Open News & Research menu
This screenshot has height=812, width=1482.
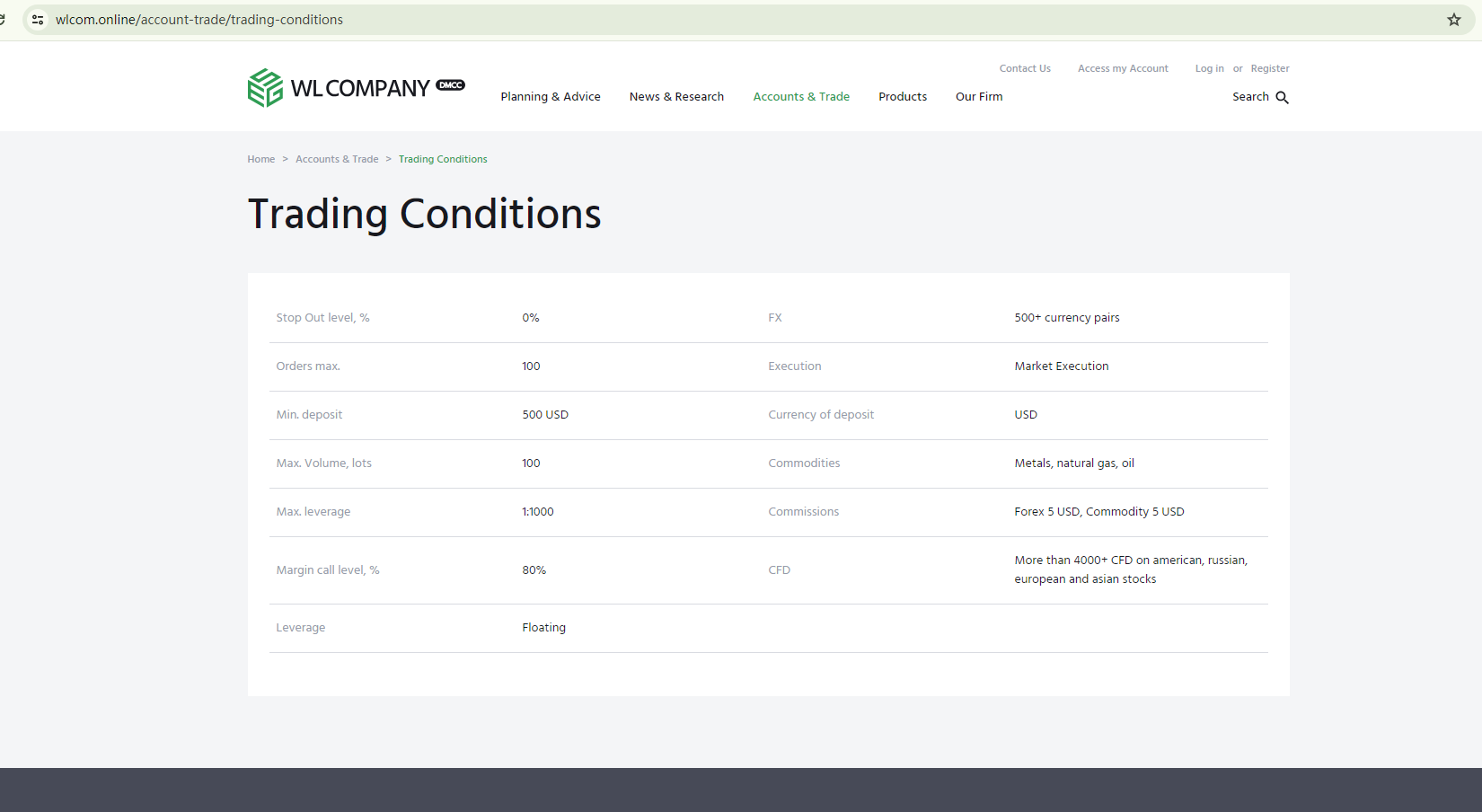click(x=676, y=97)
